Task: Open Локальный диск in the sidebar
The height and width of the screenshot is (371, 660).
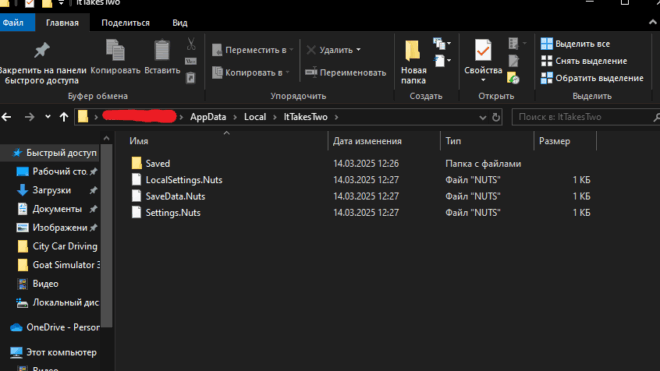Action: click(x=57, y=302)
